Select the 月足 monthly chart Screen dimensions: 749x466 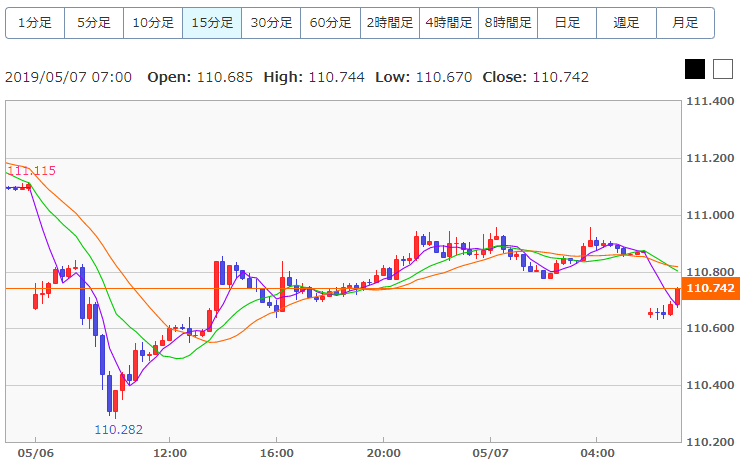pyautogui.click(x=685, y=22)
